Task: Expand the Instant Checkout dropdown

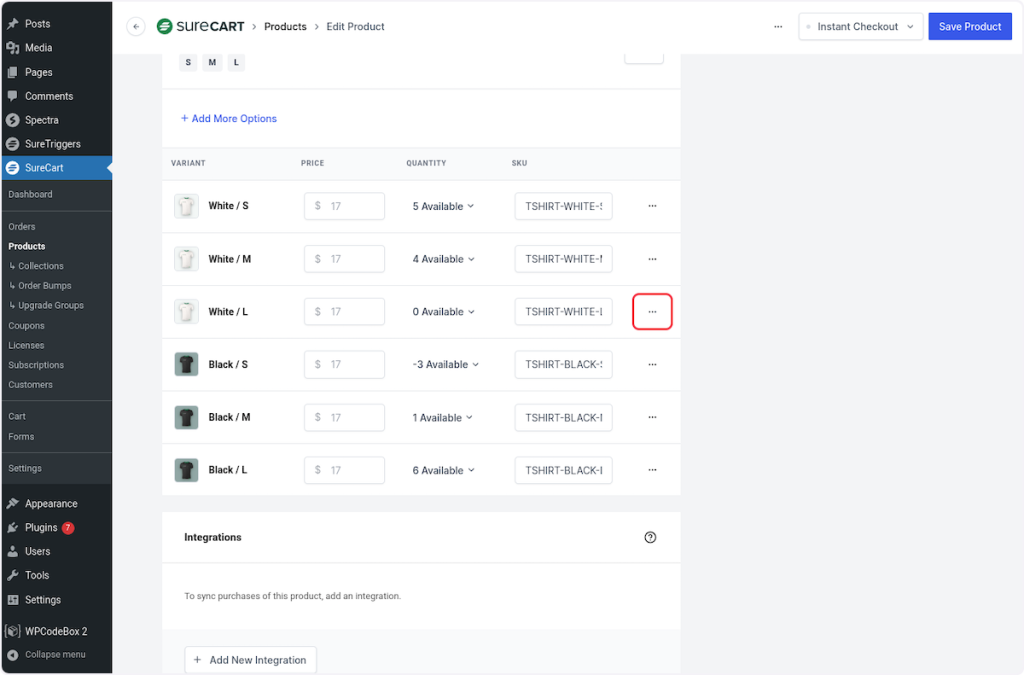Action: click(x=860, y=27)
